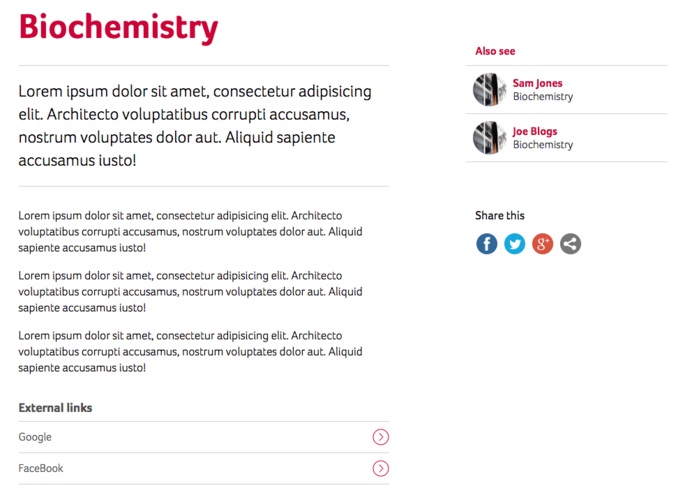Click Biochemistry label under Joe Blogs
This screenshot has width=686, height=504.
coord(543,144)
